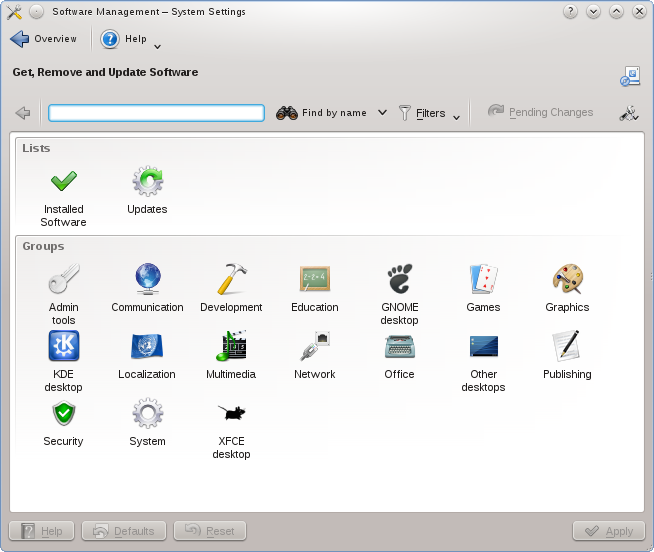
Task: Open the System group
Action: click(147, 422)
